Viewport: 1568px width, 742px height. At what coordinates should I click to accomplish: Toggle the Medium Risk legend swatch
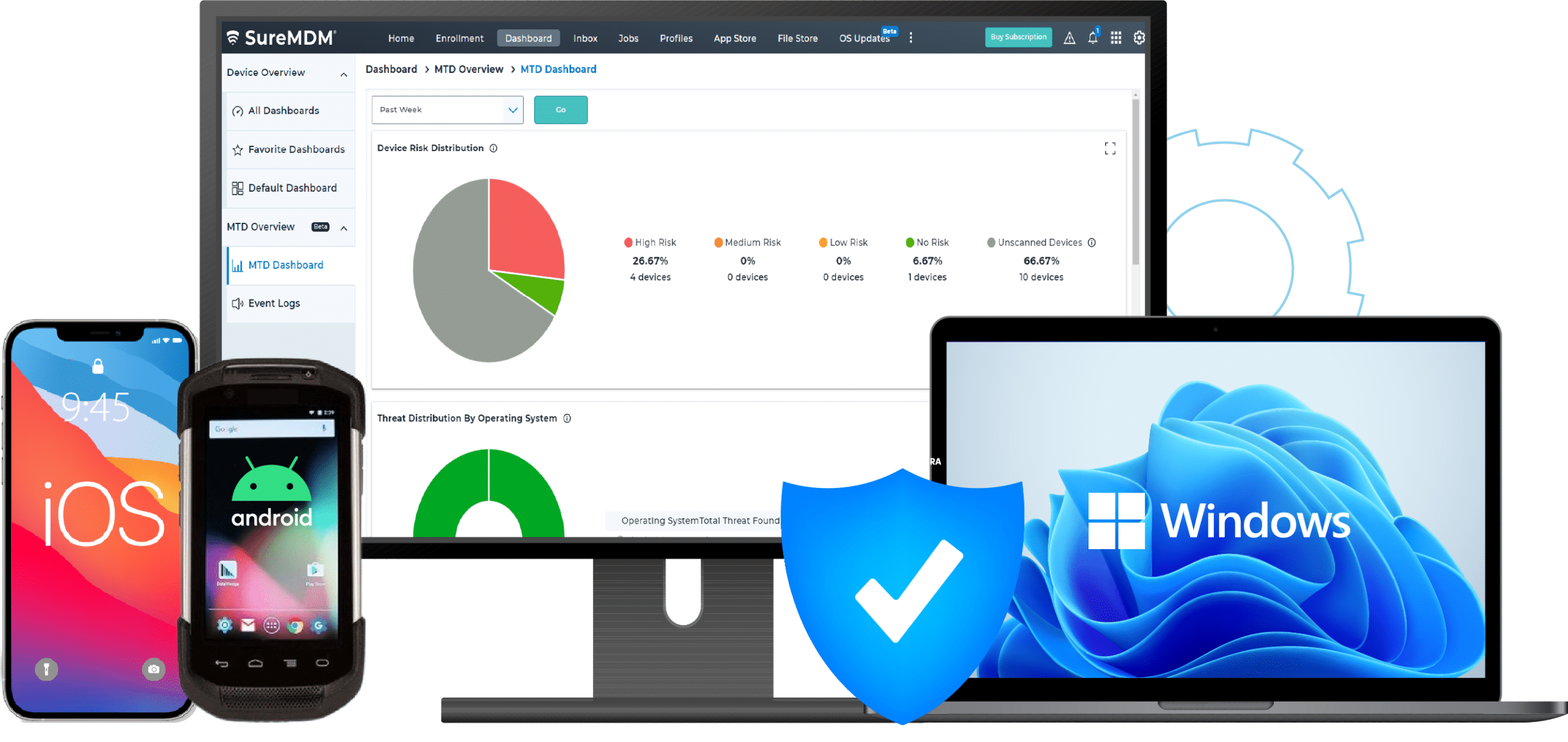(x=718, y=242)
